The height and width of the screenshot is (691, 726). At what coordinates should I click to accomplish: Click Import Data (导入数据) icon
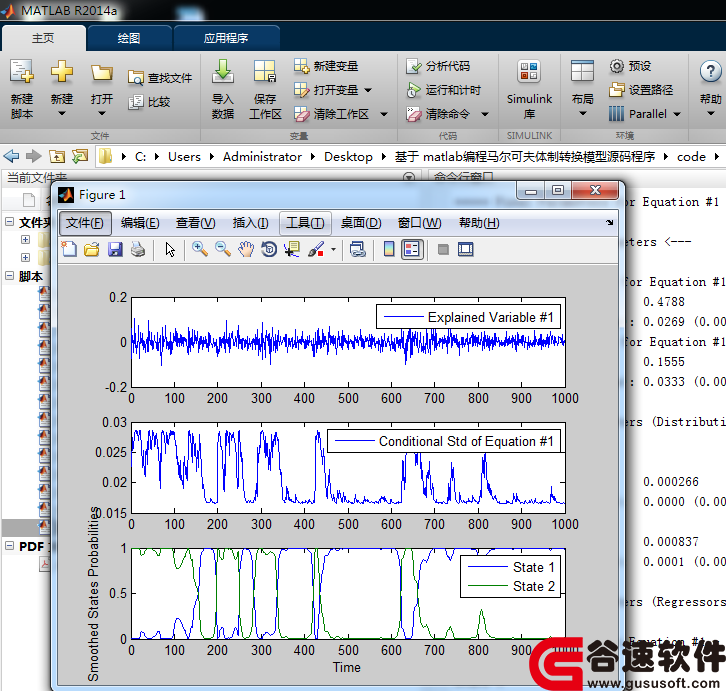[x=223, y=72]
